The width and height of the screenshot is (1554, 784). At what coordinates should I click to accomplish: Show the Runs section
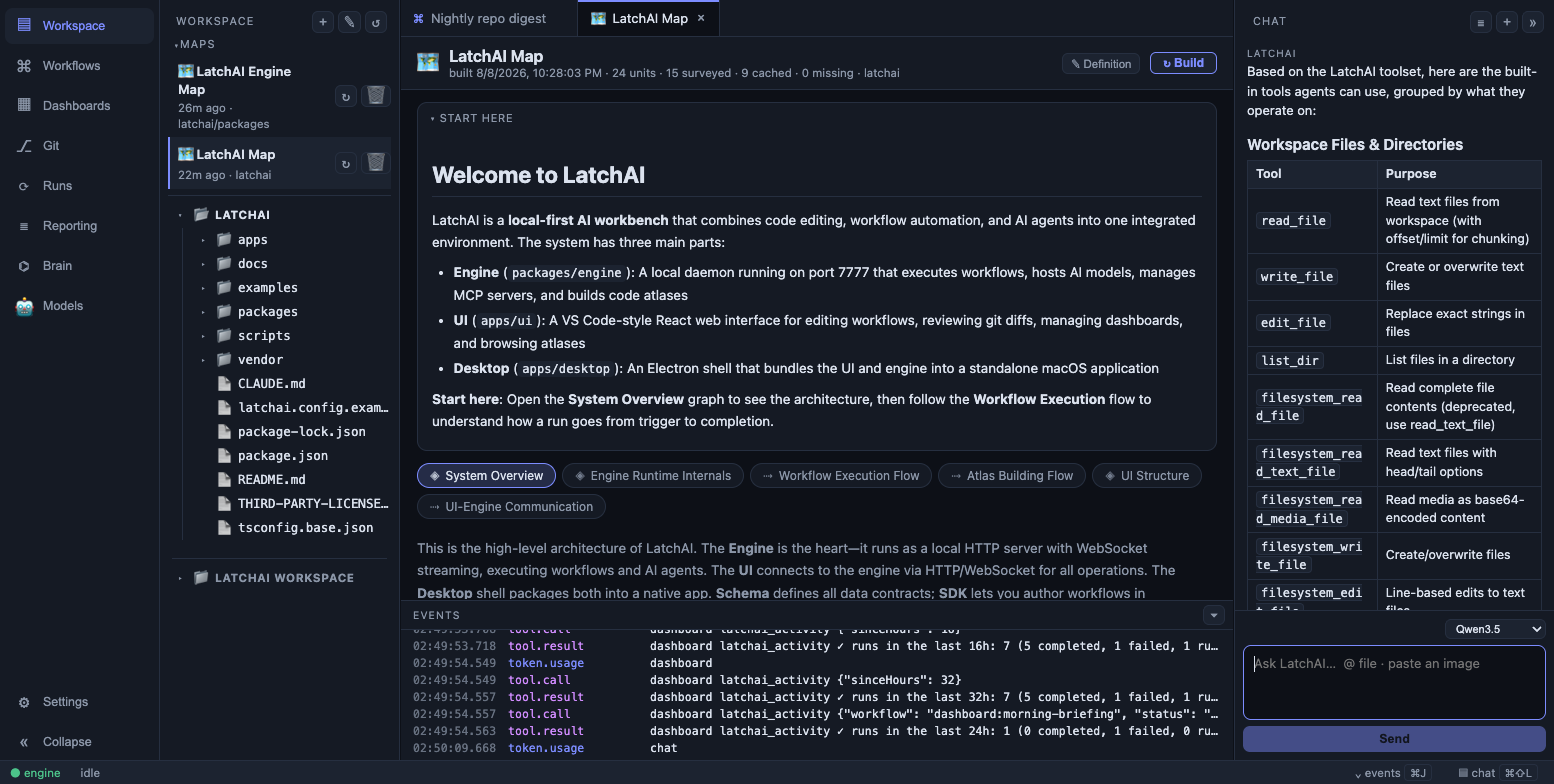(x=79, y=185)
